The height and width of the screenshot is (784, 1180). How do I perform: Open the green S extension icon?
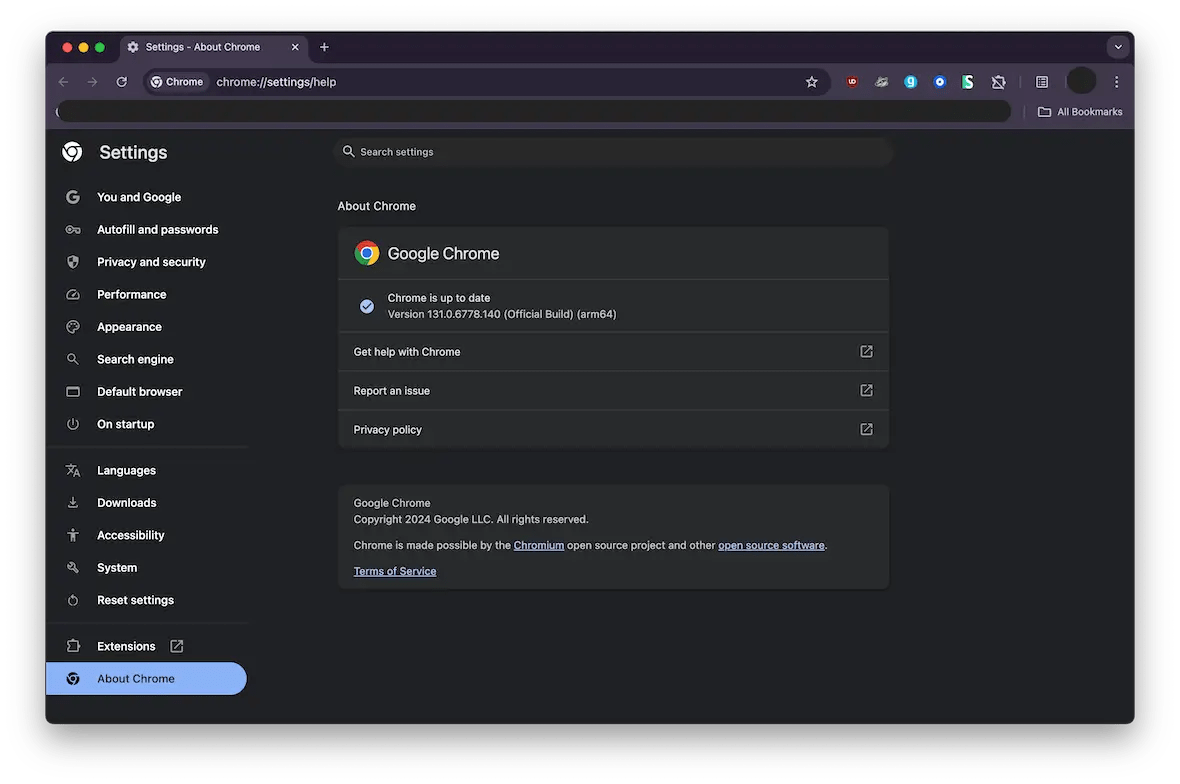pyautogui.click(x=968, y=82)
